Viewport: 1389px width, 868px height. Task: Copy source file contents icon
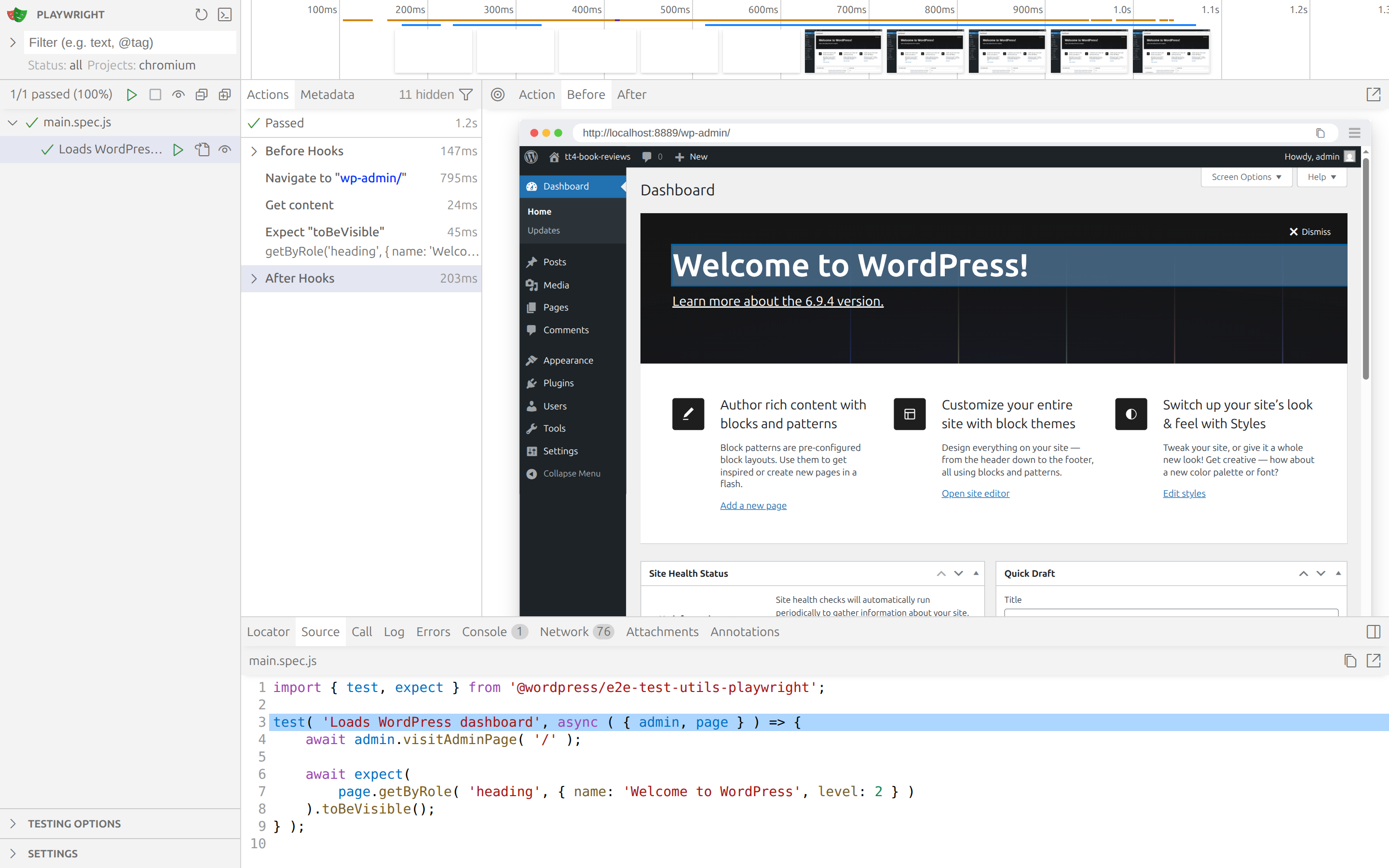click(x=1350, y=661)
